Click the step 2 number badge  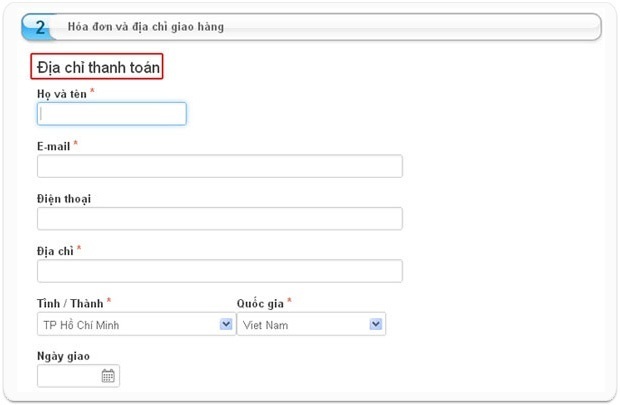click(40, 27)
